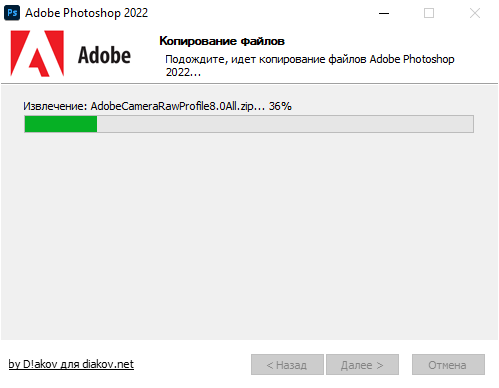Minimize the Photoshop installer window
The height and width of the screenshot is (388, 499).
coord(384,13)
